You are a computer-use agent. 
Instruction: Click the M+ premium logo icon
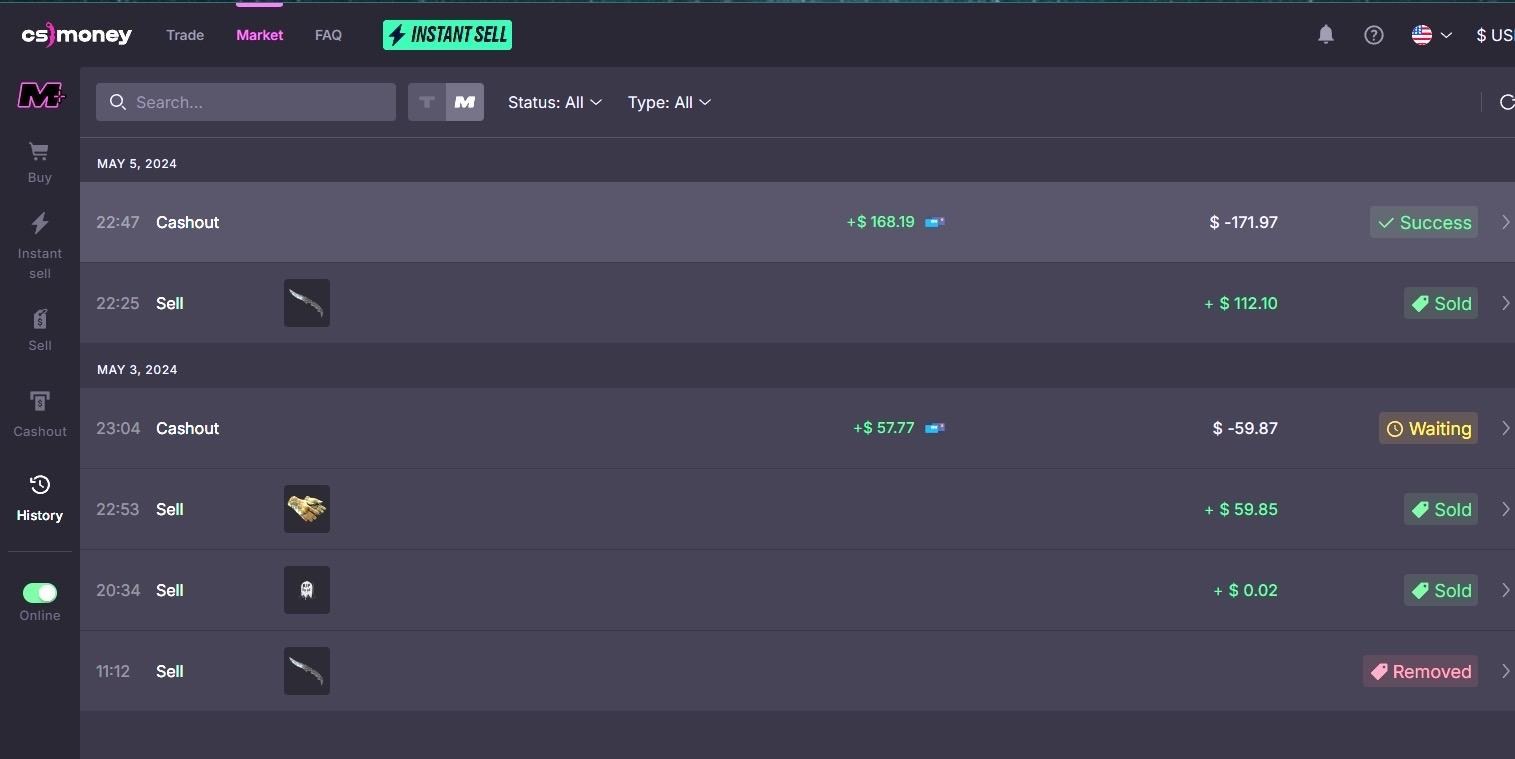coord(41,96)
